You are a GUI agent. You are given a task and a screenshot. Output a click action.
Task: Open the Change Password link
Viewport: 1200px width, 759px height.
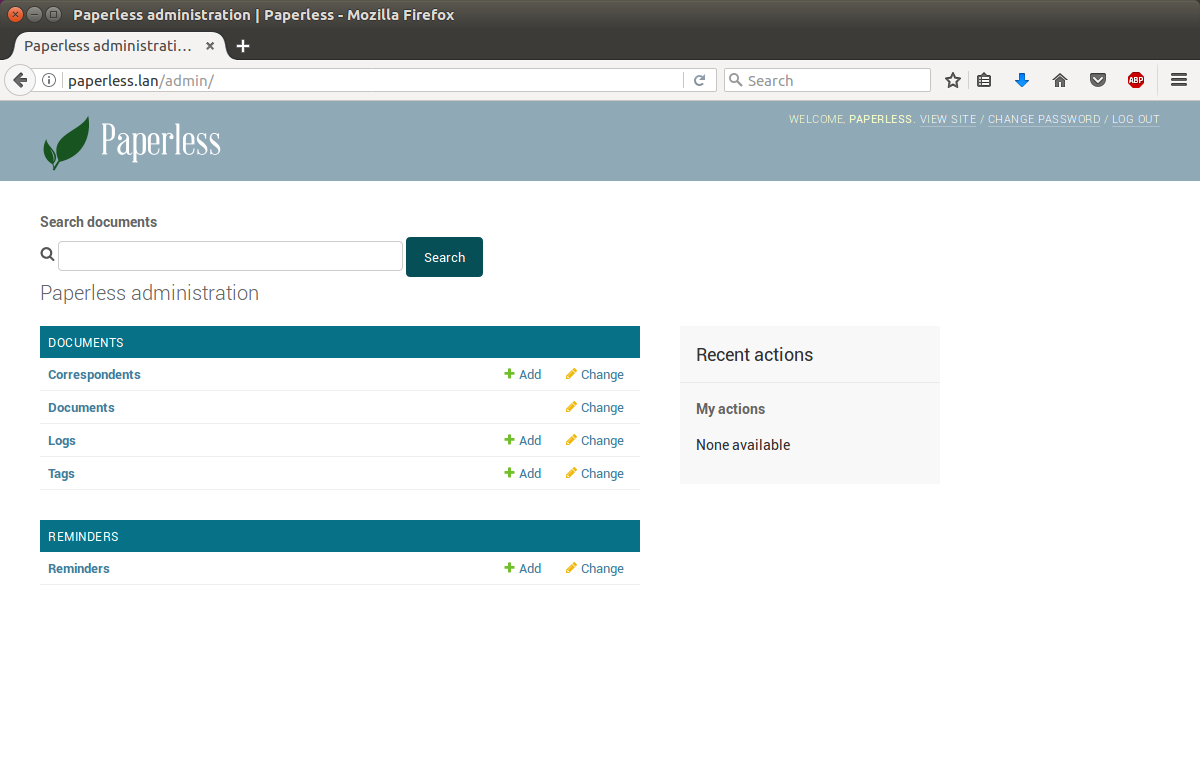1043,119
